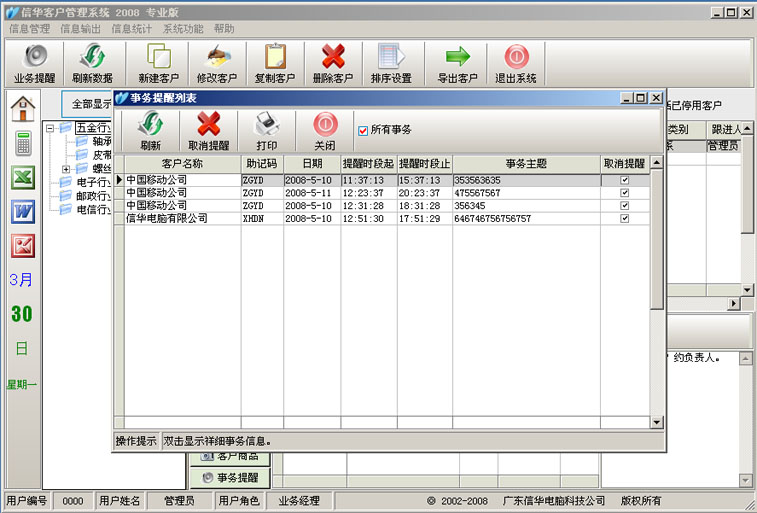This screenshot has width=757, height=513.
Task: Toggle 取消提醒 checkbox for the 356345 row
Action: [x=624, y=206]
